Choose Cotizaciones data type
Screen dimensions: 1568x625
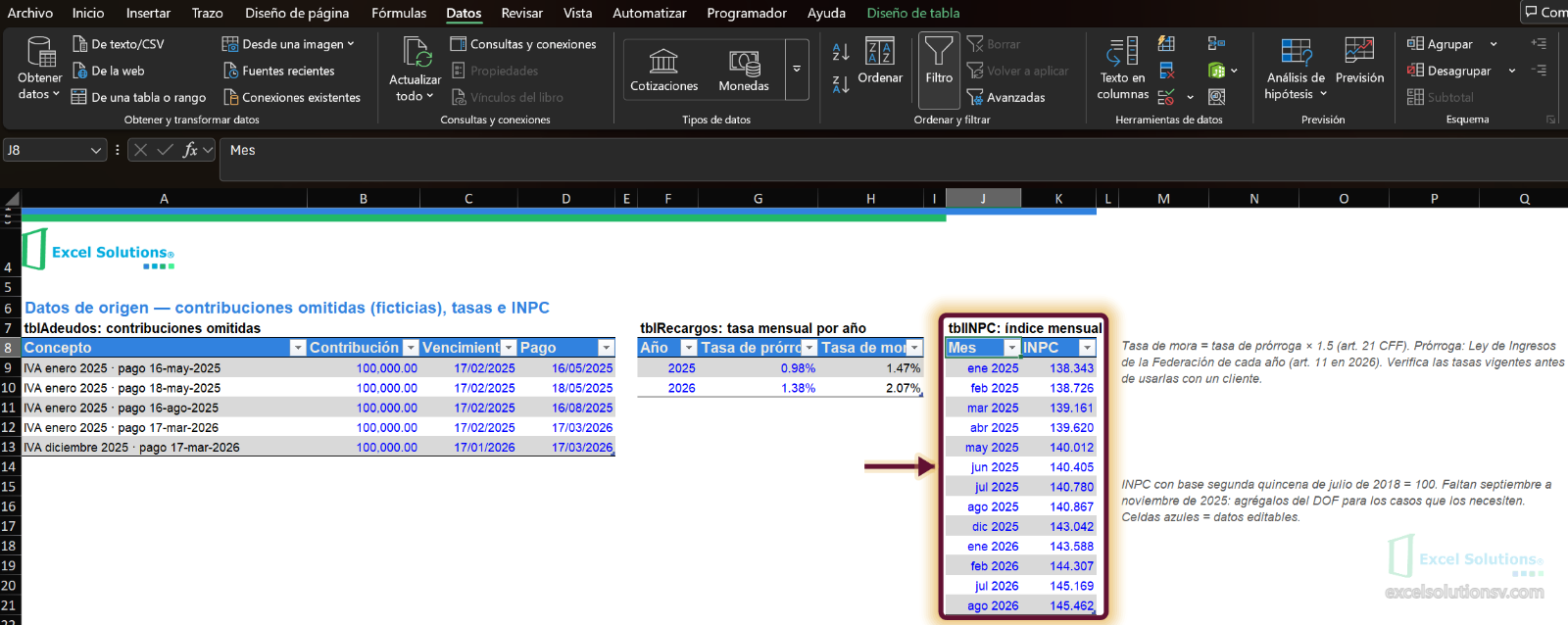663,70
